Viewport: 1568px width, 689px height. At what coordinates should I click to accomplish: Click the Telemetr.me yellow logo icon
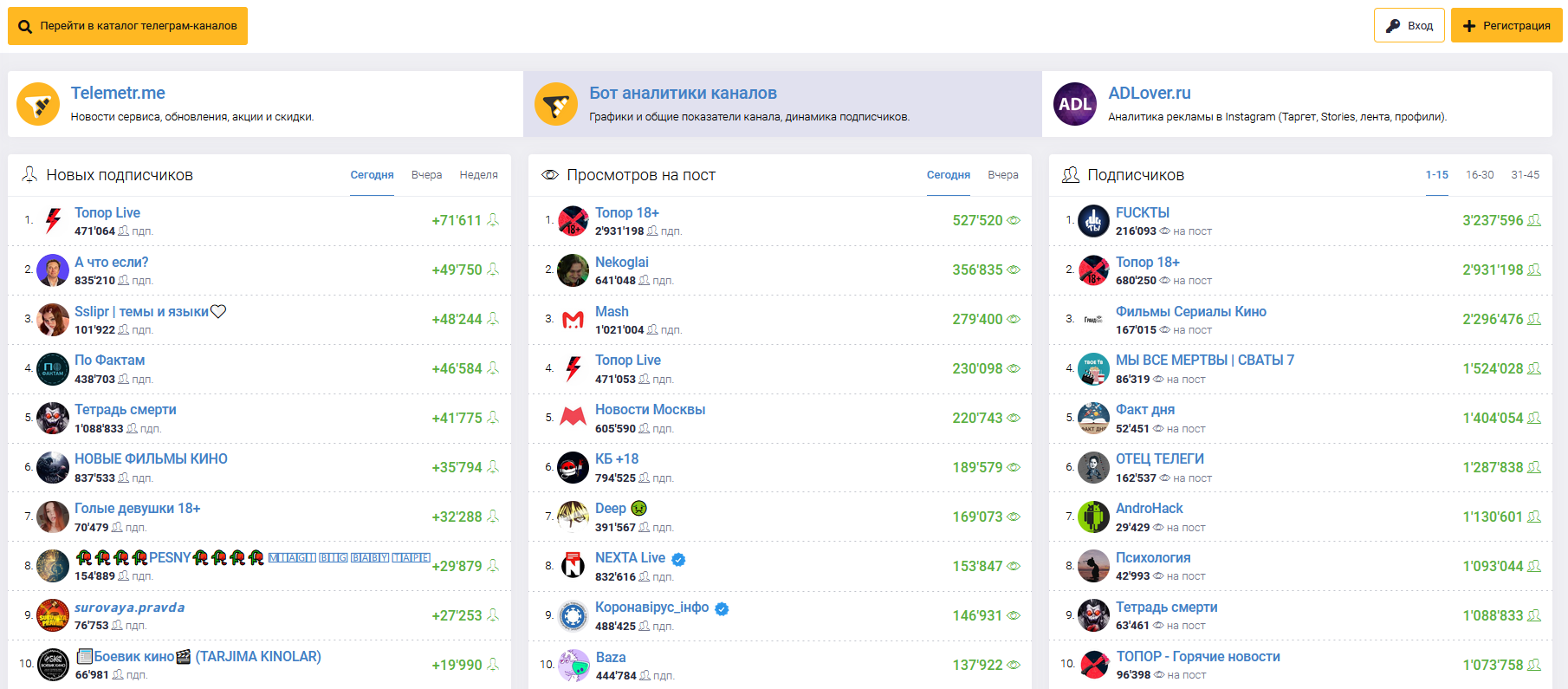tap(38, 104)
